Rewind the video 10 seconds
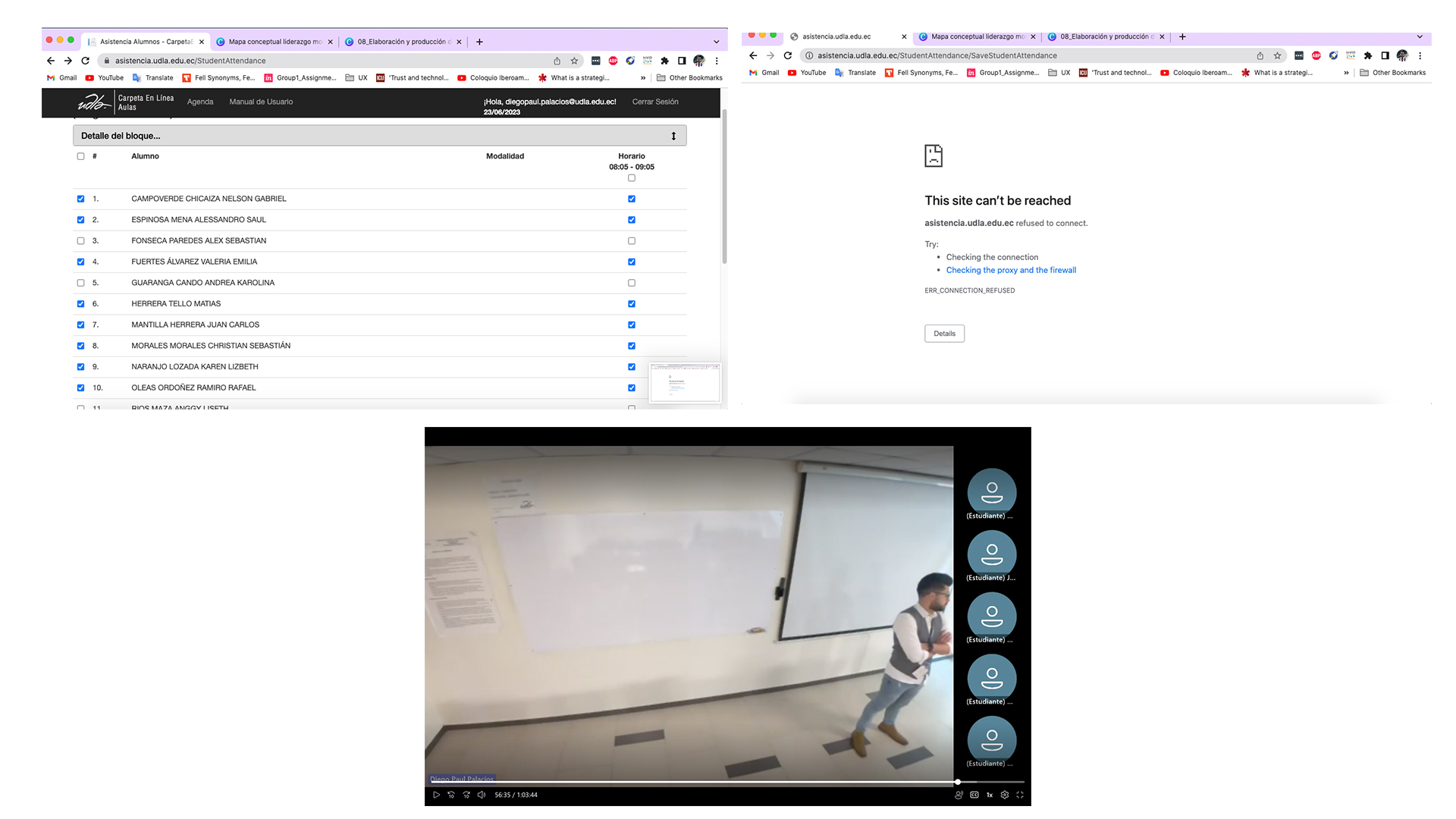Viewport: 1456px width, 819px height. pos(451,795)
